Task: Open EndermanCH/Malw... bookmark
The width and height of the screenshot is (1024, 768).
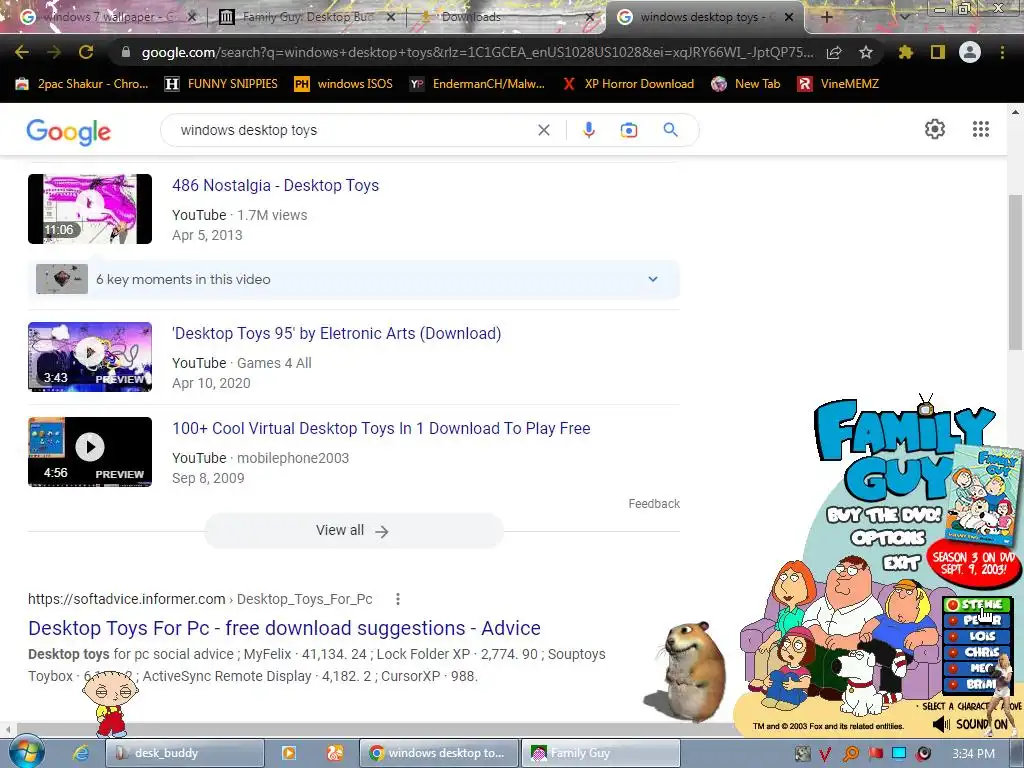Action: pos(477,84)
